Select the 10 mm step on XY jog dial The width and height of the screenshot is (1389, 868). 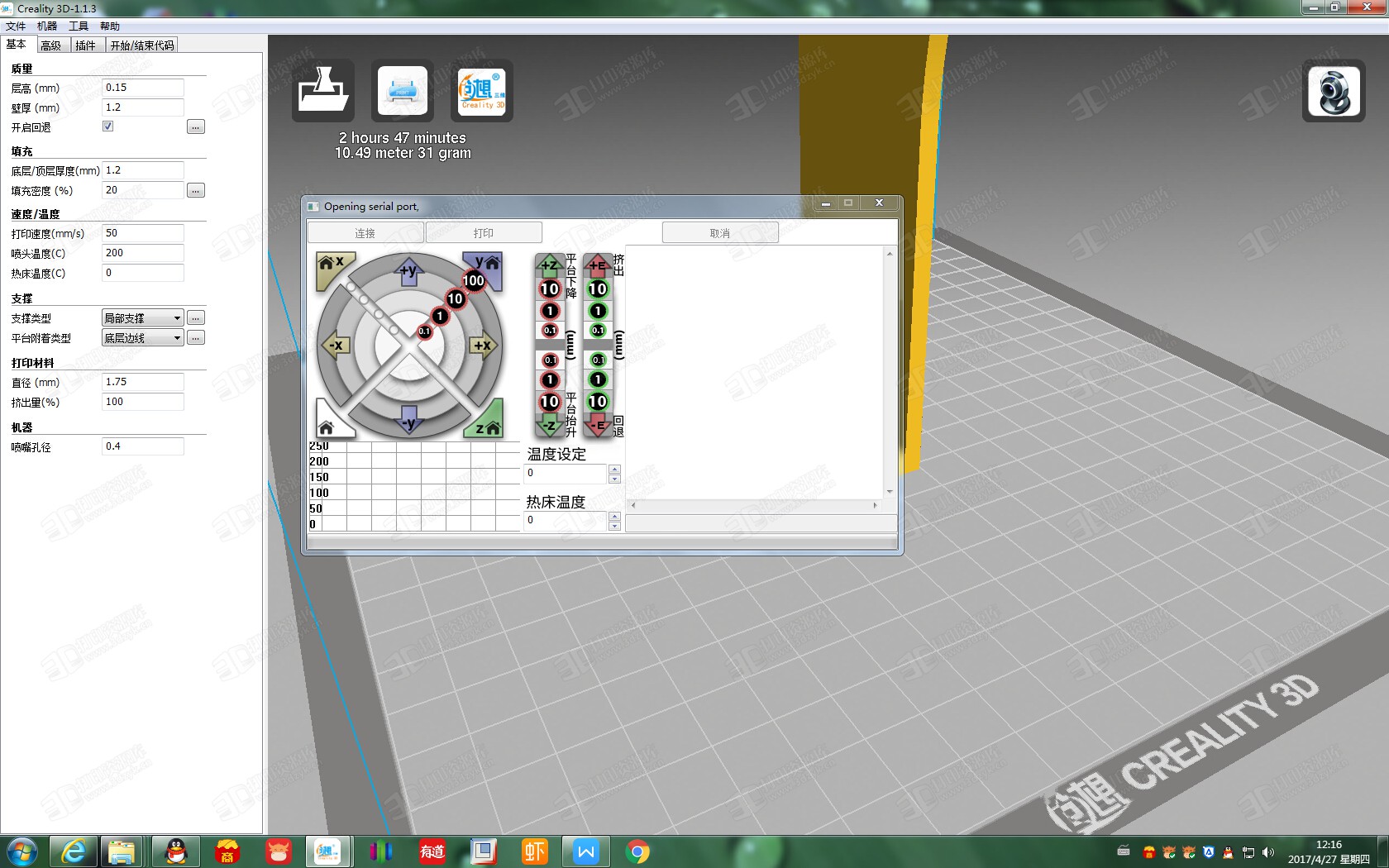456,299
